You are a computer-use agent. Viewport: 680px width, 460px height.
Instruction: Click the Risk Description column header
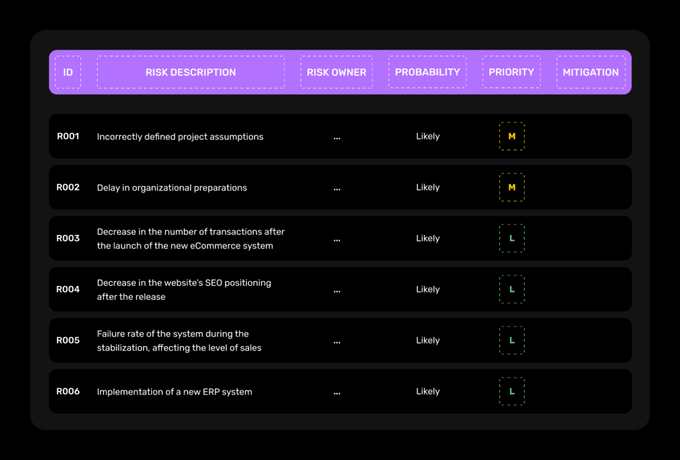[190, 72]
